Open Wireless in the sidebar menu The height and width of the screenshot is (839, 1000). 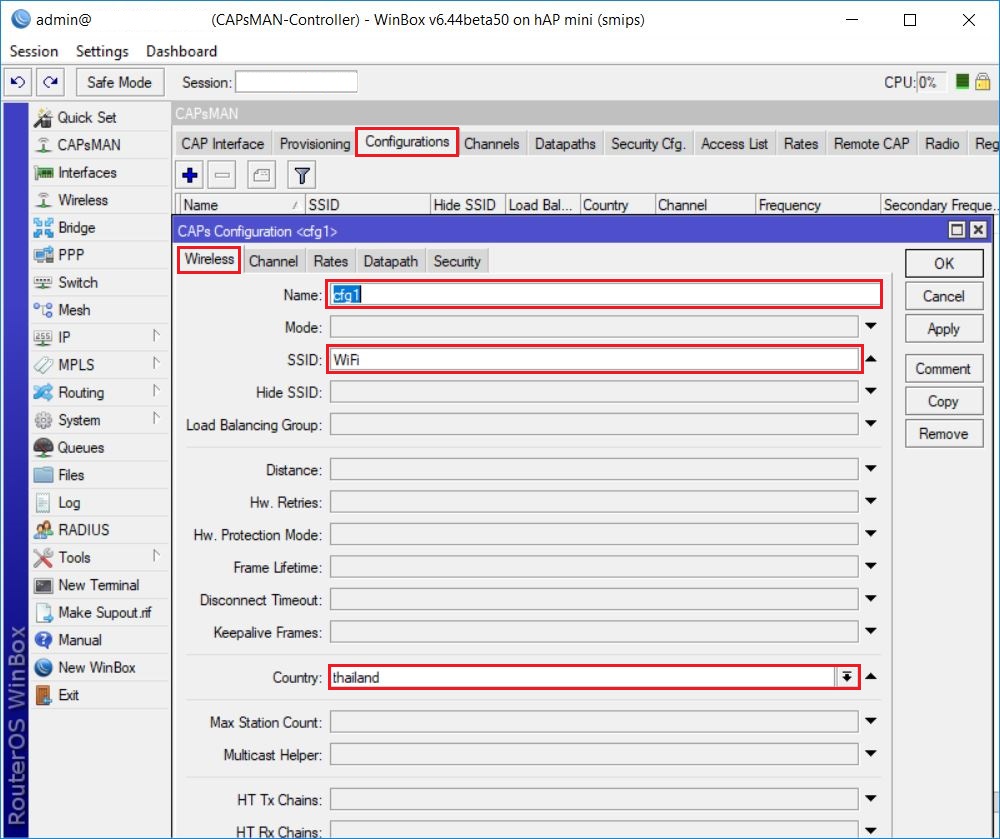[83, 200]
